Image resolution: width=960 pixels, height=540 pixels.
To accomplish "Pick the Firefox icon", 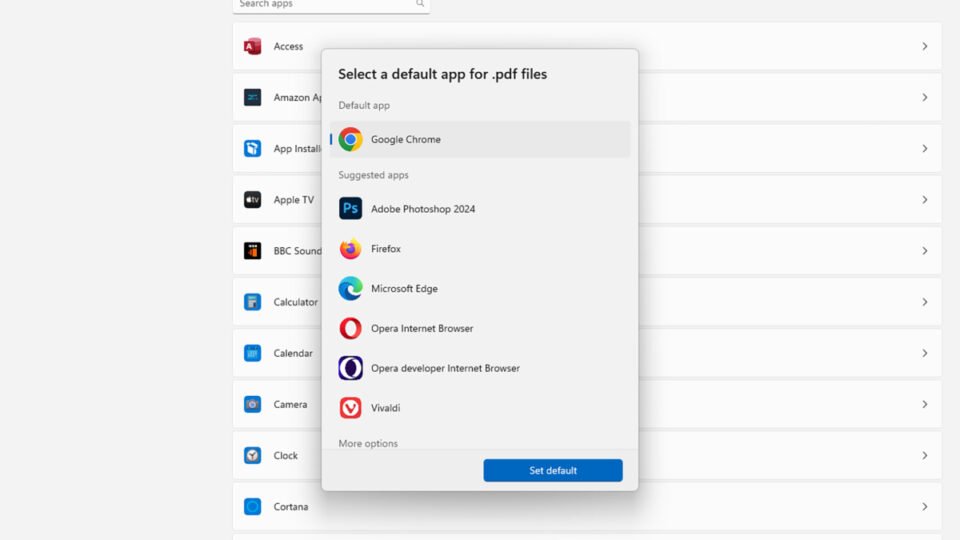I will coord(350,249).
